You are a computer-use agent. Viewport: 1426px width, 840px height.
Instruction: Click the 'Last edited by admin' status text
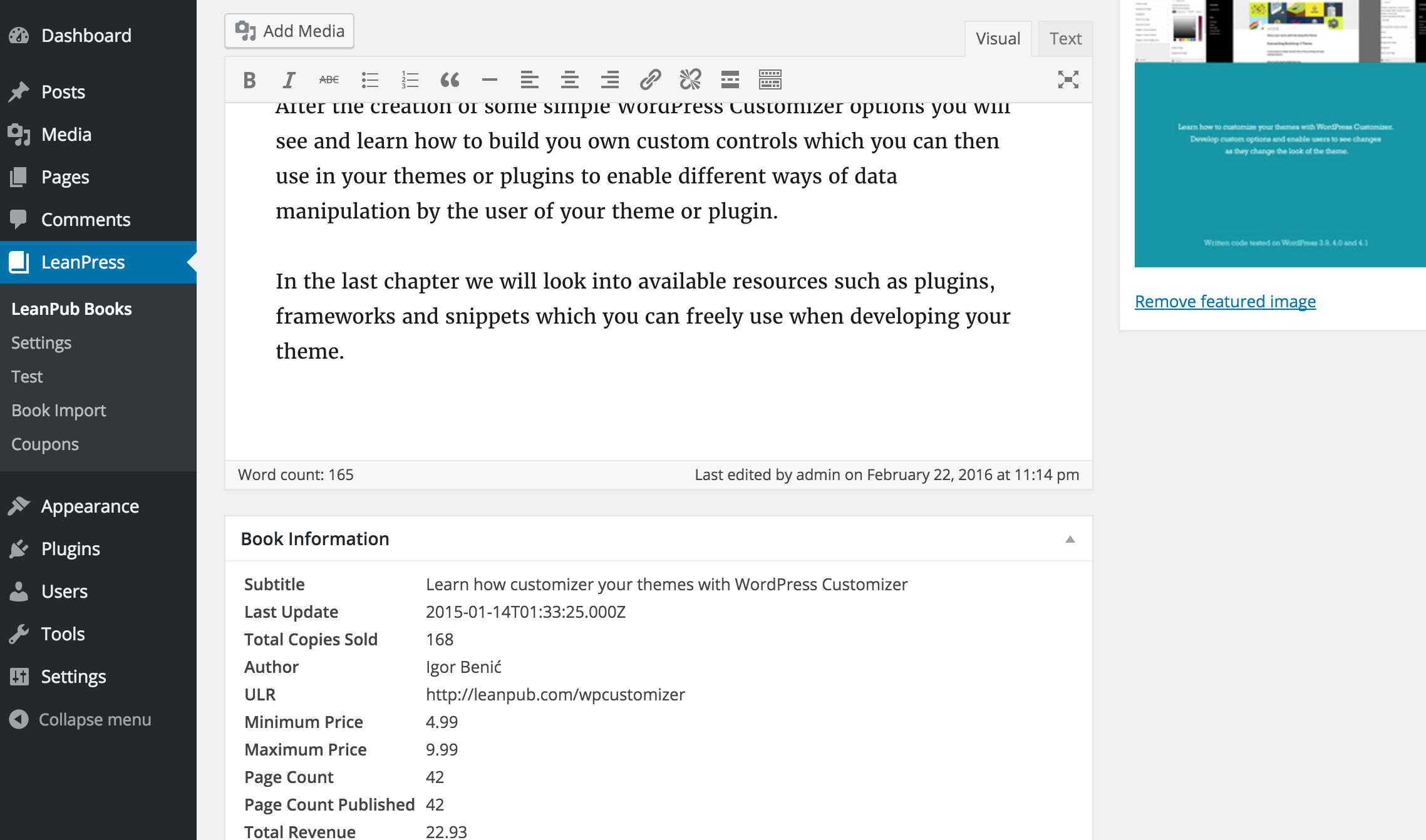887,474
